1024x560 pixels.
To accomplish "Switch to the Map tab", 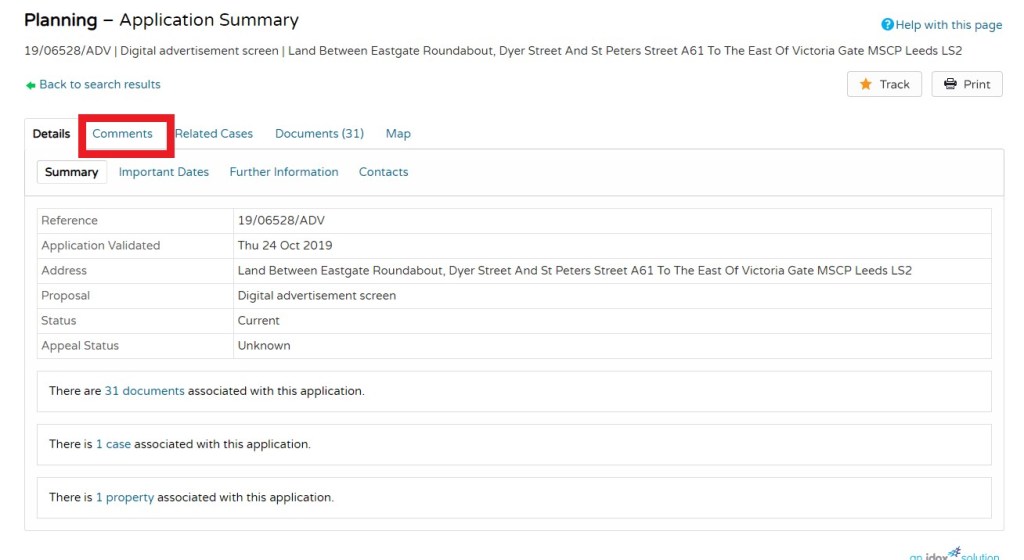I will (x=398, y=134).
